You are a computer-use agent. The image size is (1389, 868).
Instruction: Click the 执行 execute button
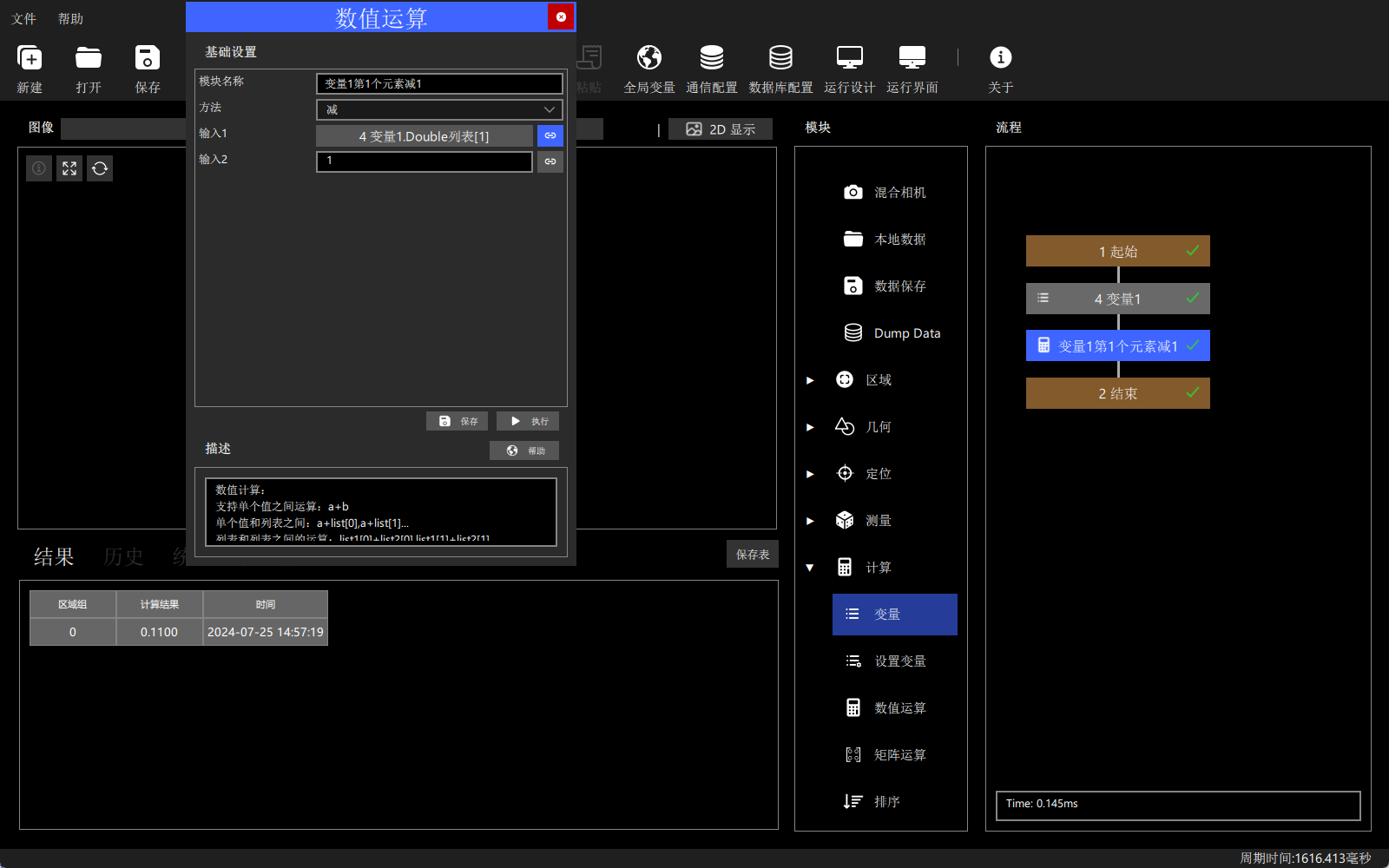[x=528, y=421]
